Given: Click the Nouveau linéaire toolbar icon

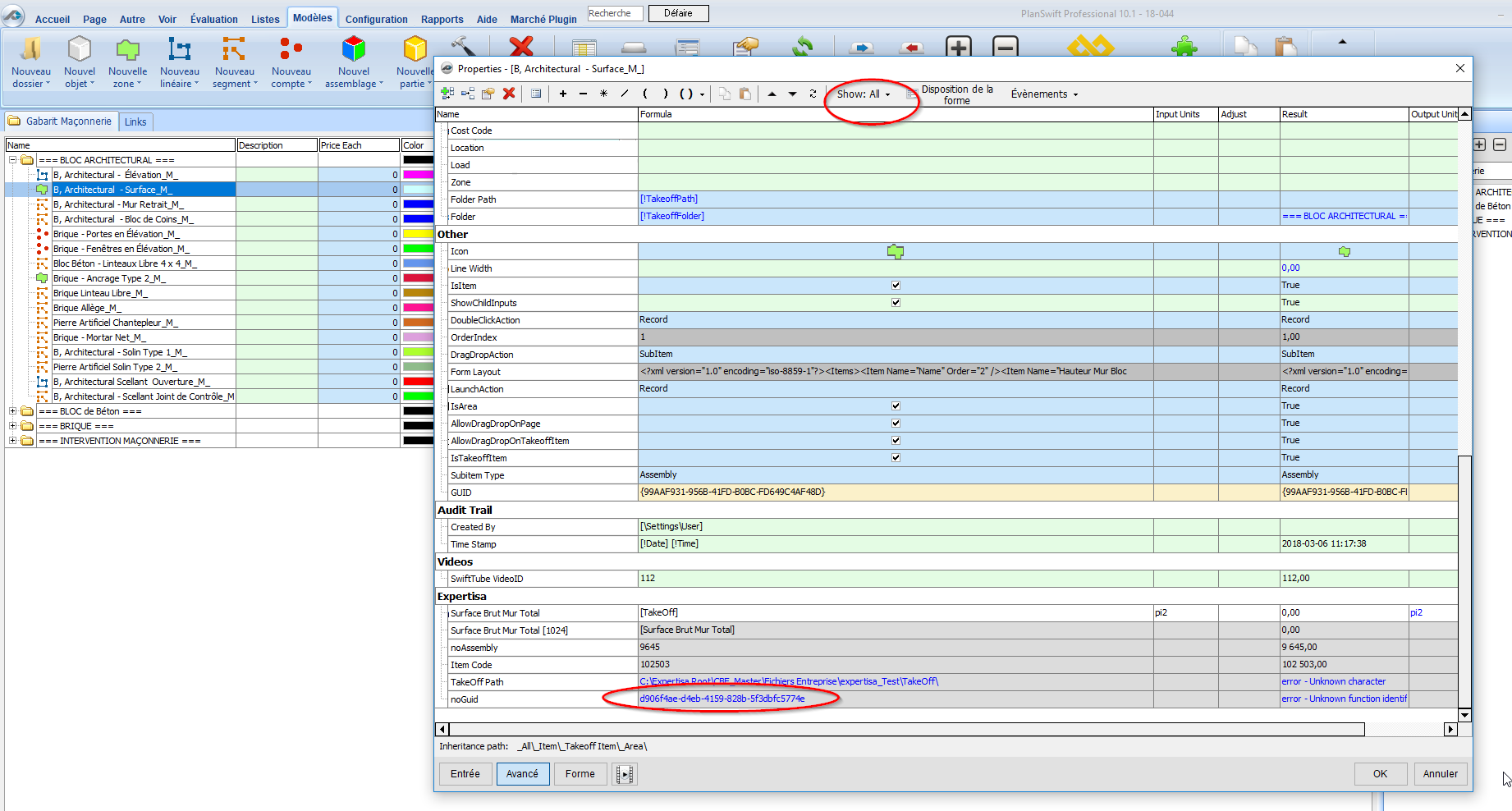Looking at the screenshot, I should click(x=179, y=51).
